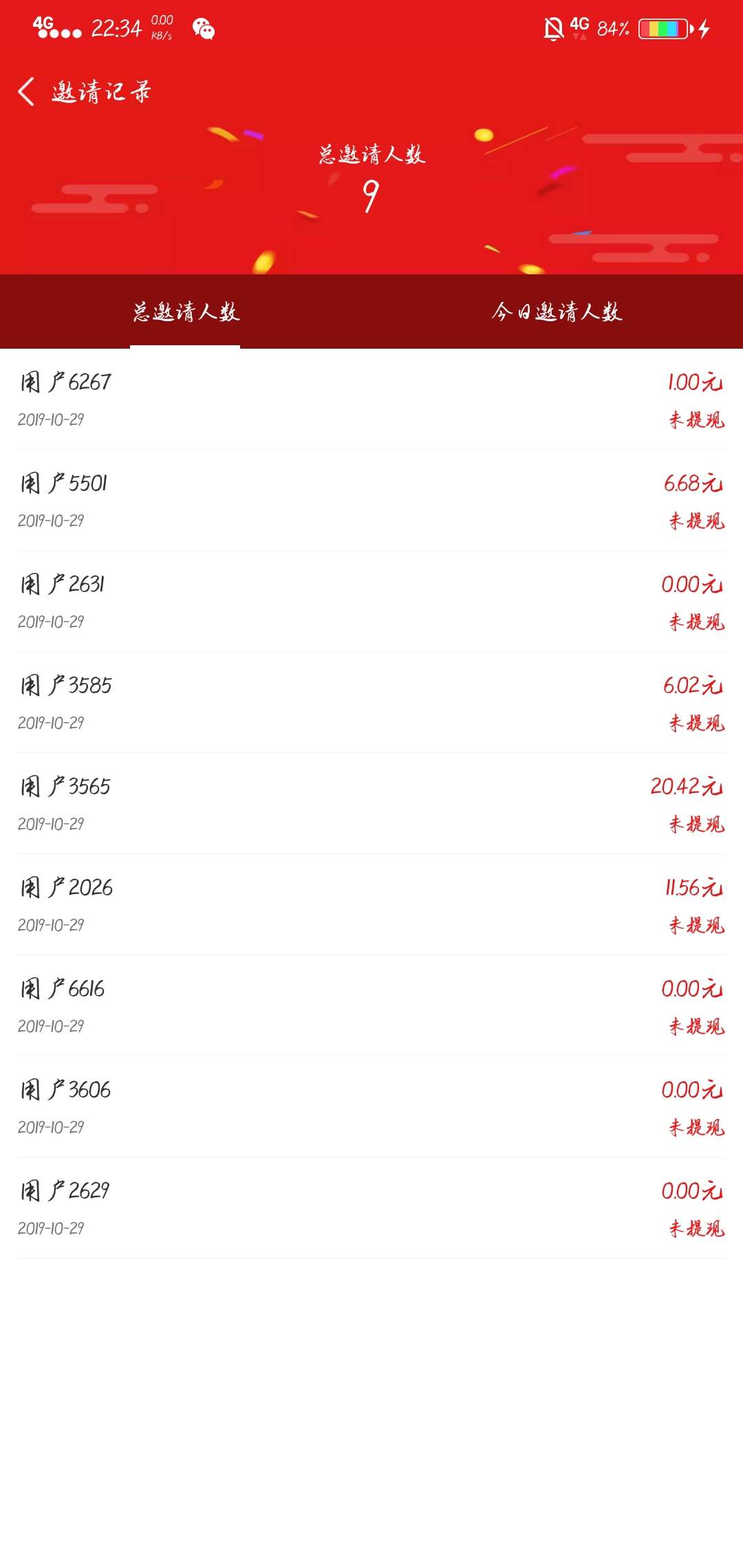Tap the muted bell notification icon
Screen dimensions: 743x1568
pos(553,29)
